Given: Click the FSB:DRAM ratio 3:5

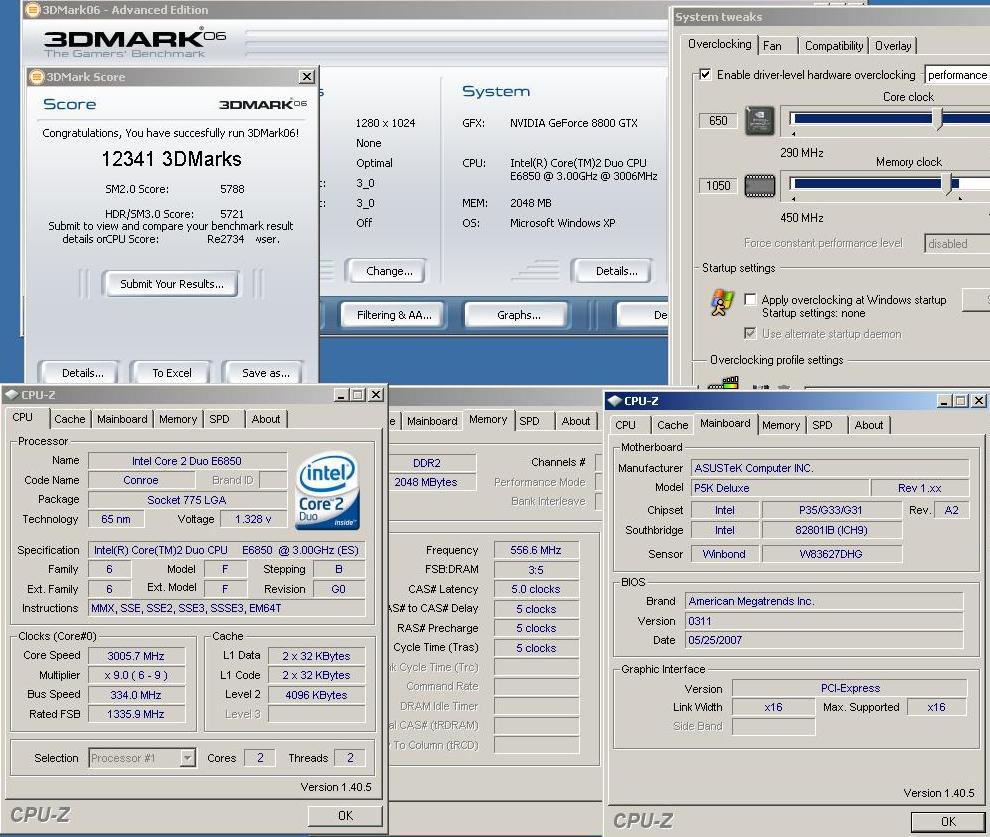Looking at the screenshot, I should tap(535, 570).
